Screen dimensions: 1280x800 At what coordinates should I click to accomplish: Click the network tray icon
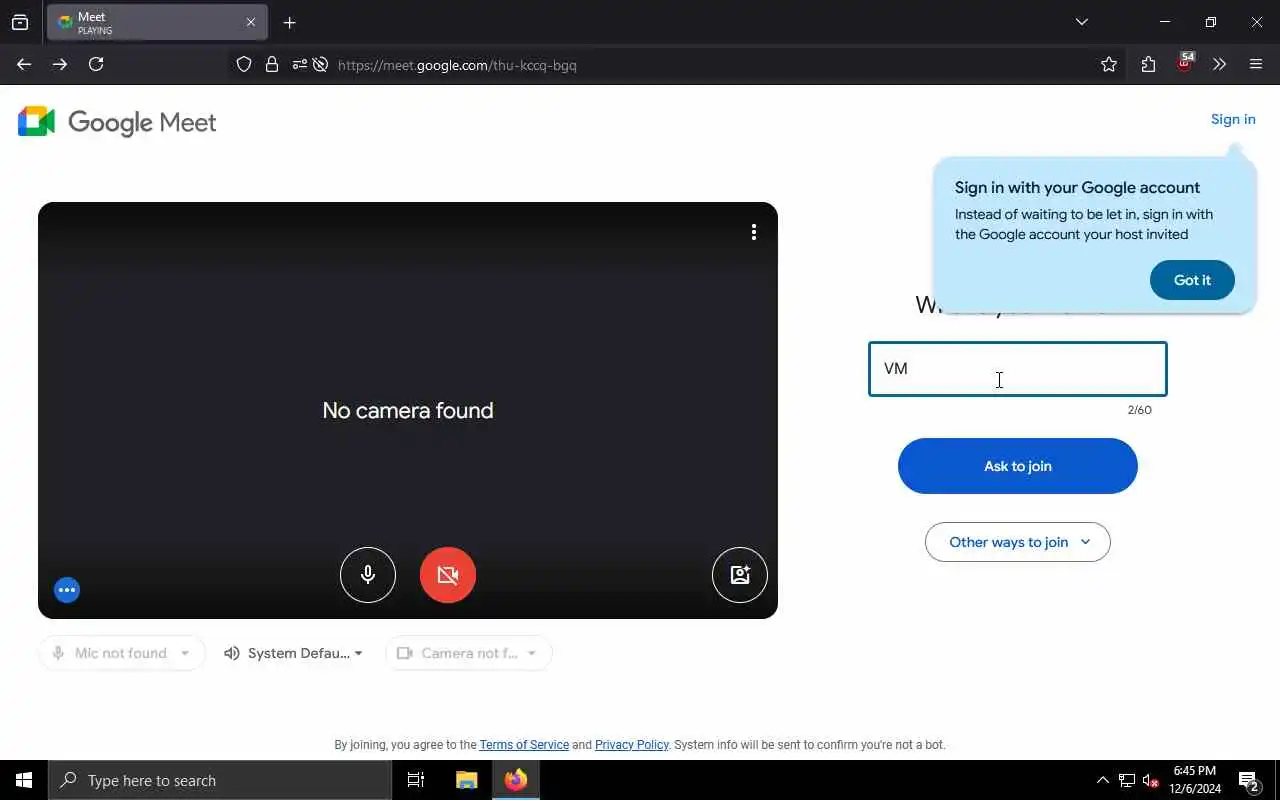pos(1127,780)
